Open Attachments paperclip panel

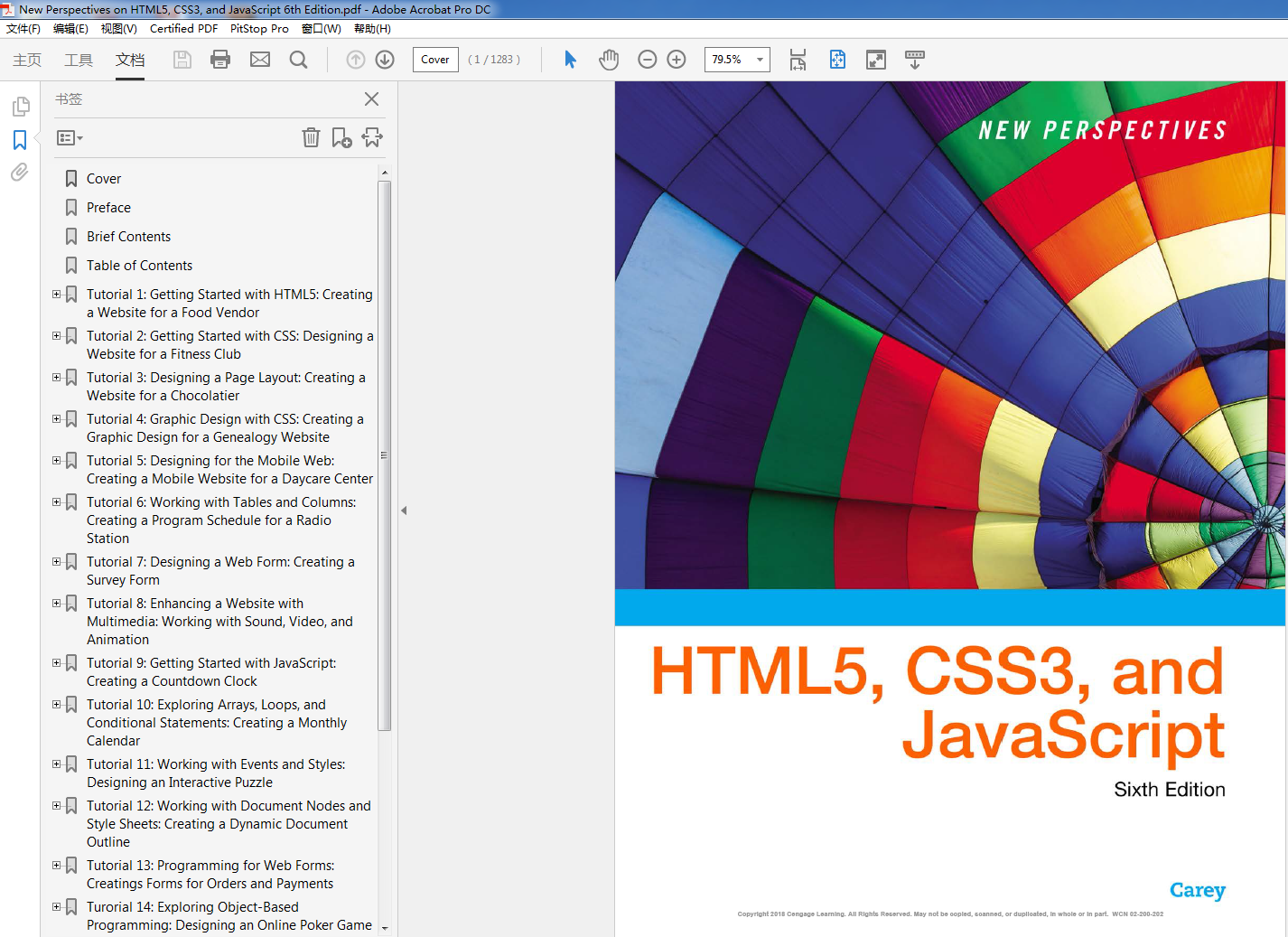click(x=20, y=172)
